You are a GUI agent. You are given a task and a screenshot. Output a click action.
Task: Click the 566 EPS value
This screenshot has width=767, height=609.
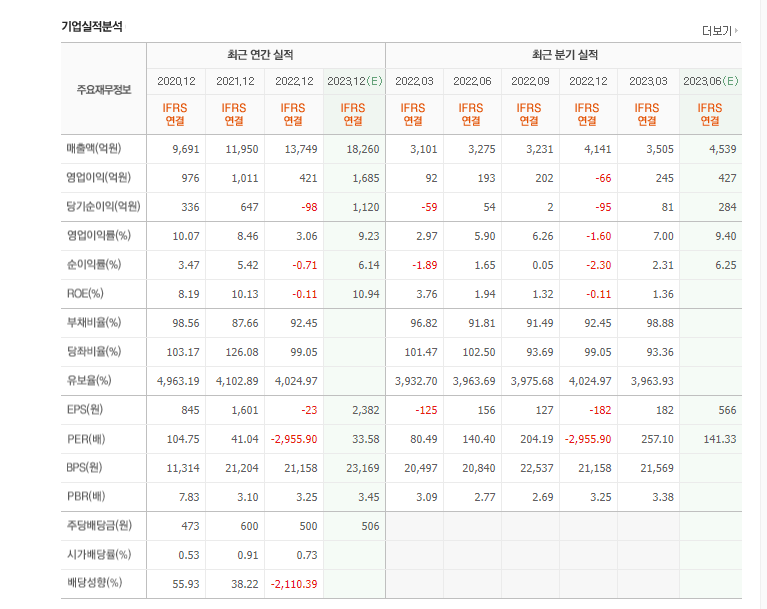pos(727,410)
